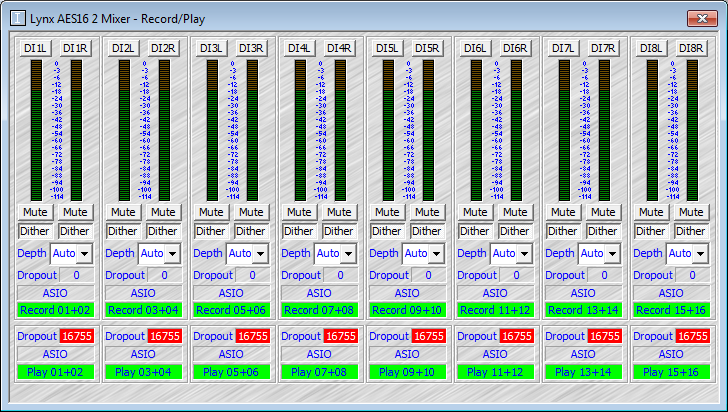Click the Play 15+16 status label
The width and height of the screenshot is (728, 412).
(671, 372)
